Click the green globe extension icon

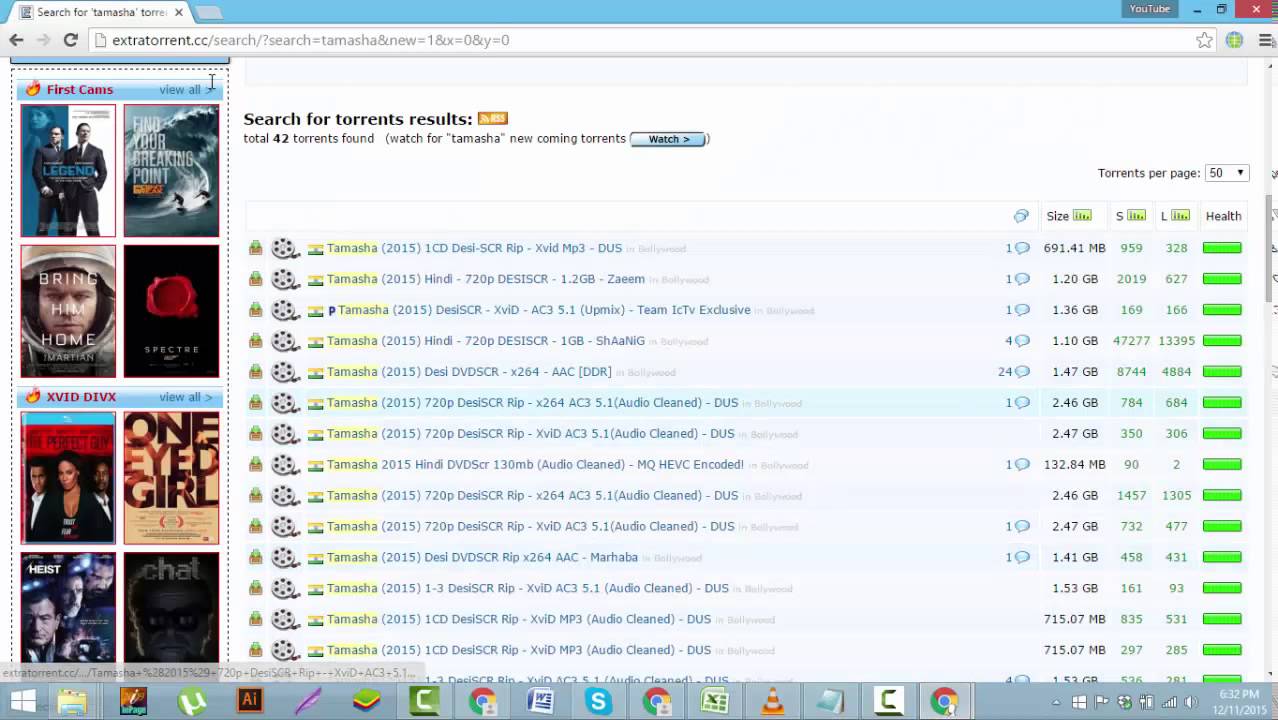[x=1234, y=40]
